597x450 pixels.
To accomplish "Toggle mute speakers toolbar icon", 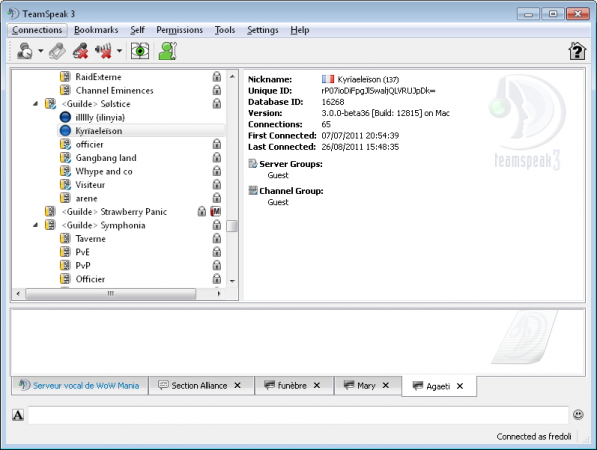I will pyautogui.click(x=104, y=51).
